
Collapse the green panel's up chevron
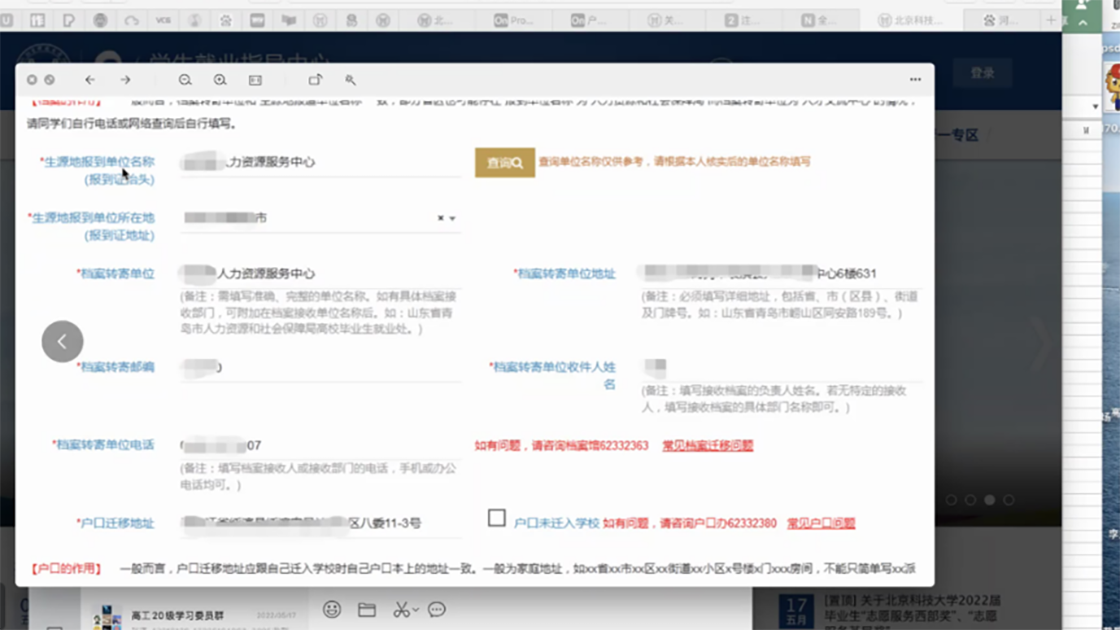click(1083, 23)
